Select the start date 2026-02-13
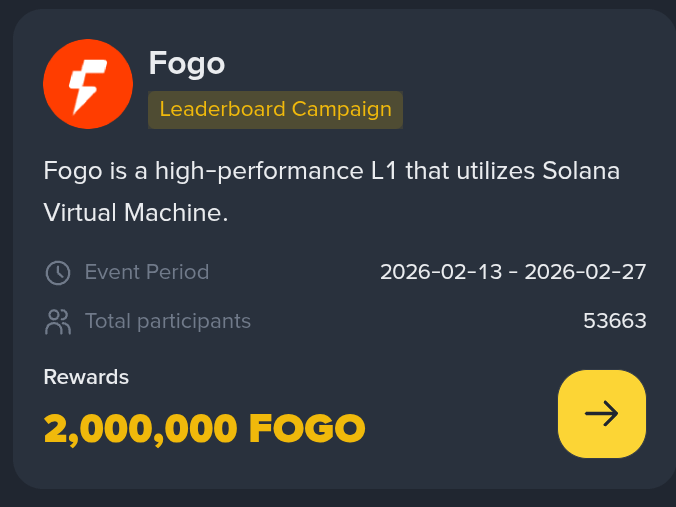The width and height of the screenshot is (676, 507). pos(441,272)
